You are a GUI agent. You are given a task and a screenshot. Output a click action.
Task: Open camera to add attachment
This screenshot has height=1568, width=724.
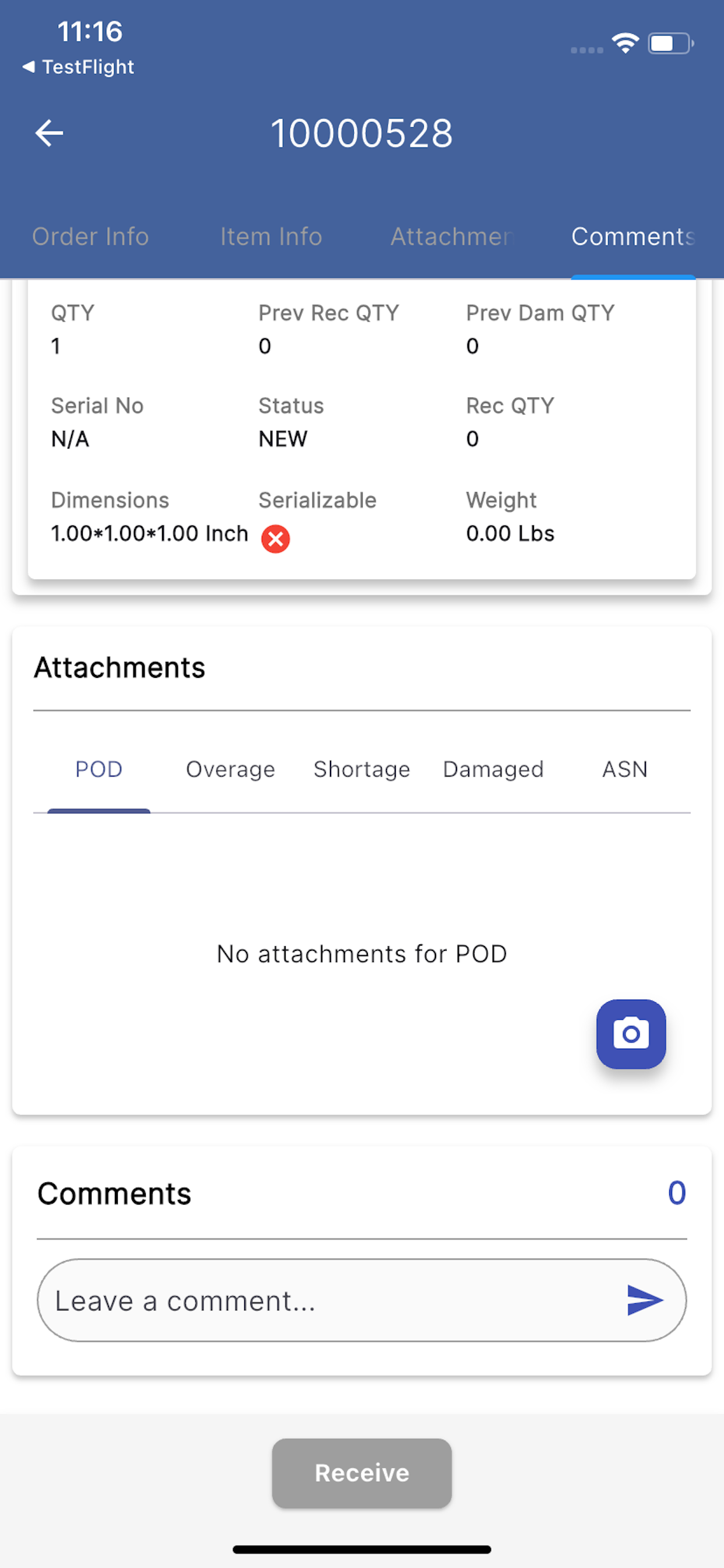(x=630, y=1033)
